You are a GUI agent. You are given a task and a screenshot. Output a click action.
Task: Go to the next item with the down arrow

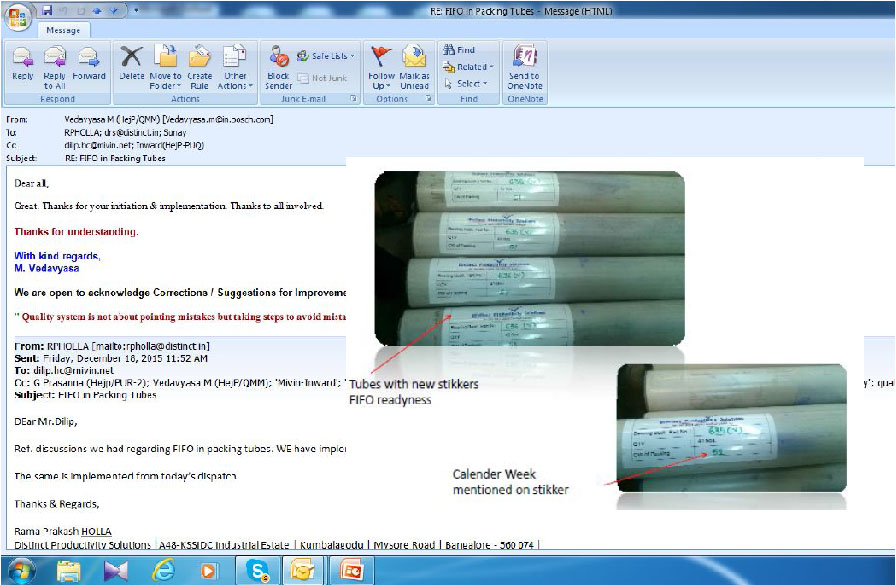113,11
